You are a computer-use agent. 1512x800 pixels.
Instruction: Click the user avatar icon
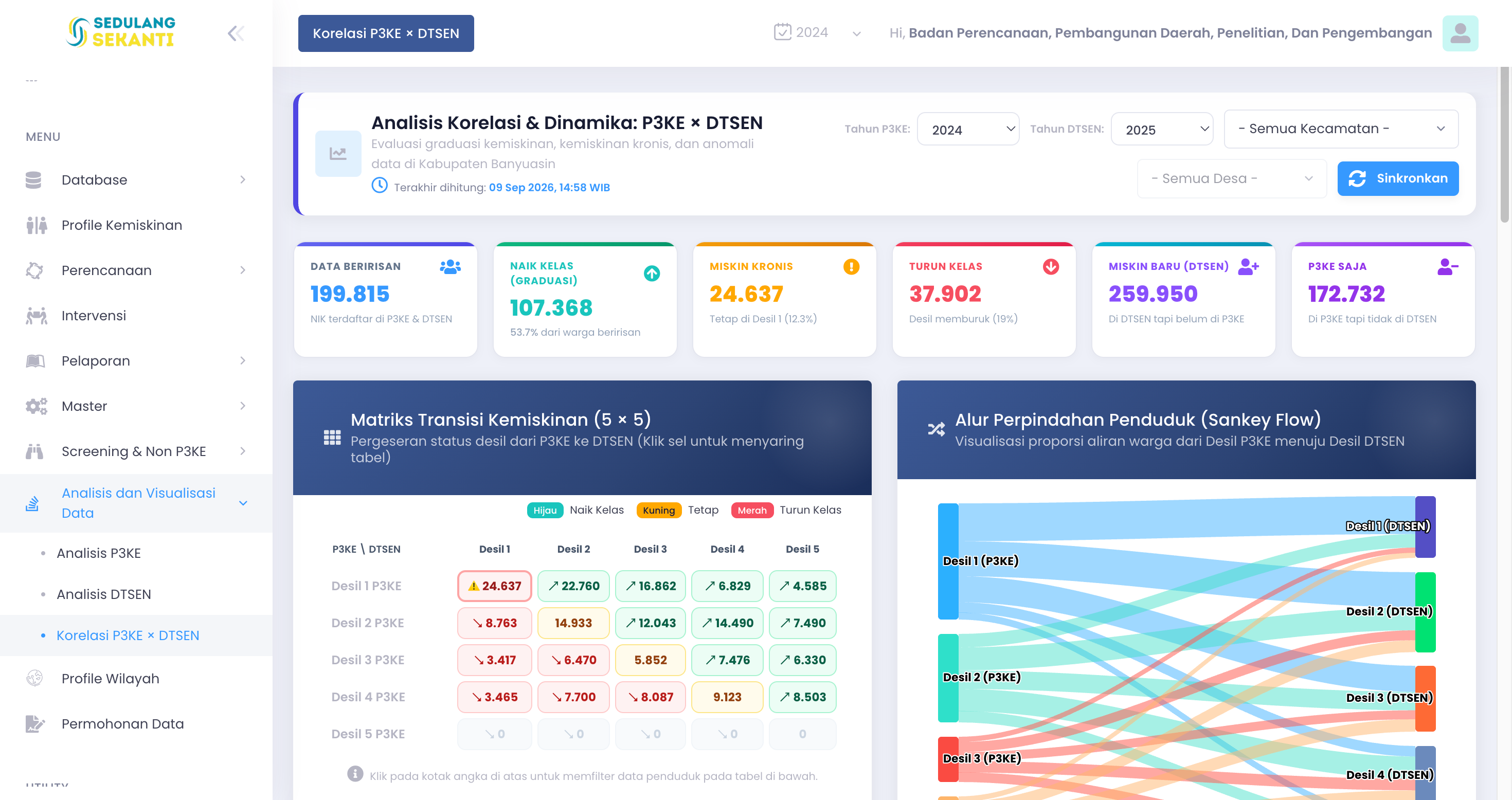click(x=1460, y=33)
